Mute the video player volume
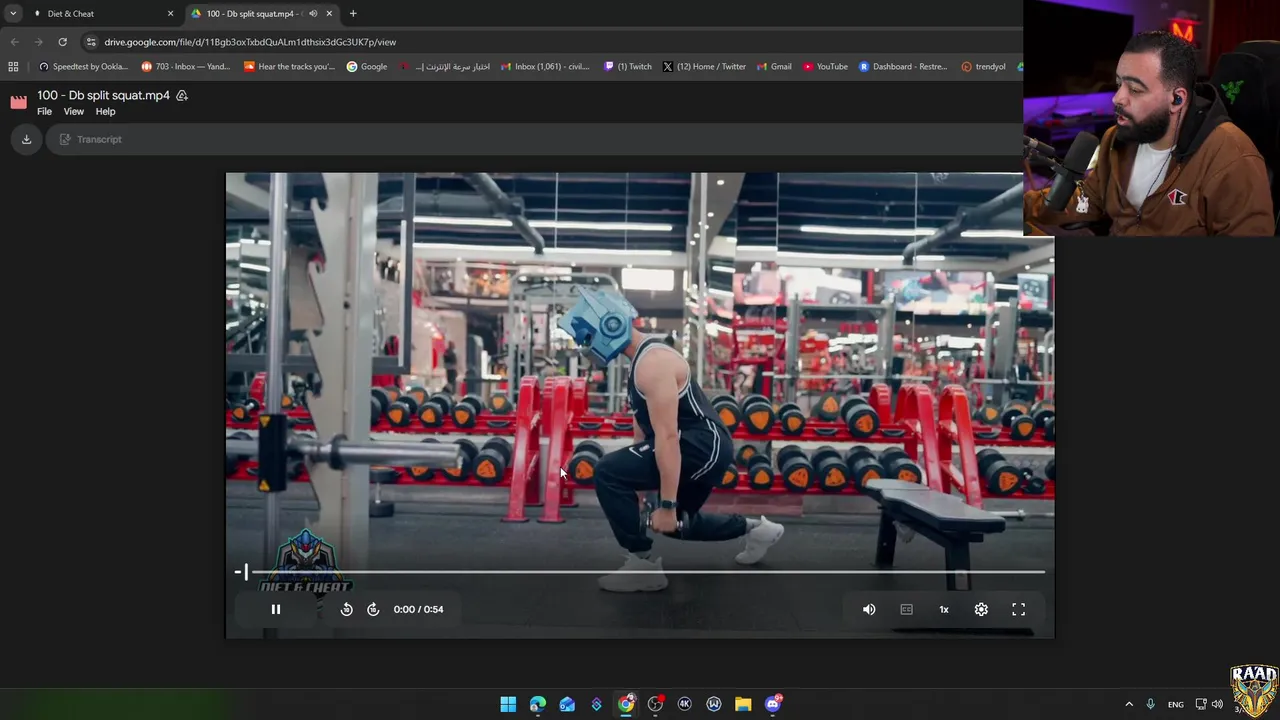This screenshot has width=1280, height=720. [869, 609]
